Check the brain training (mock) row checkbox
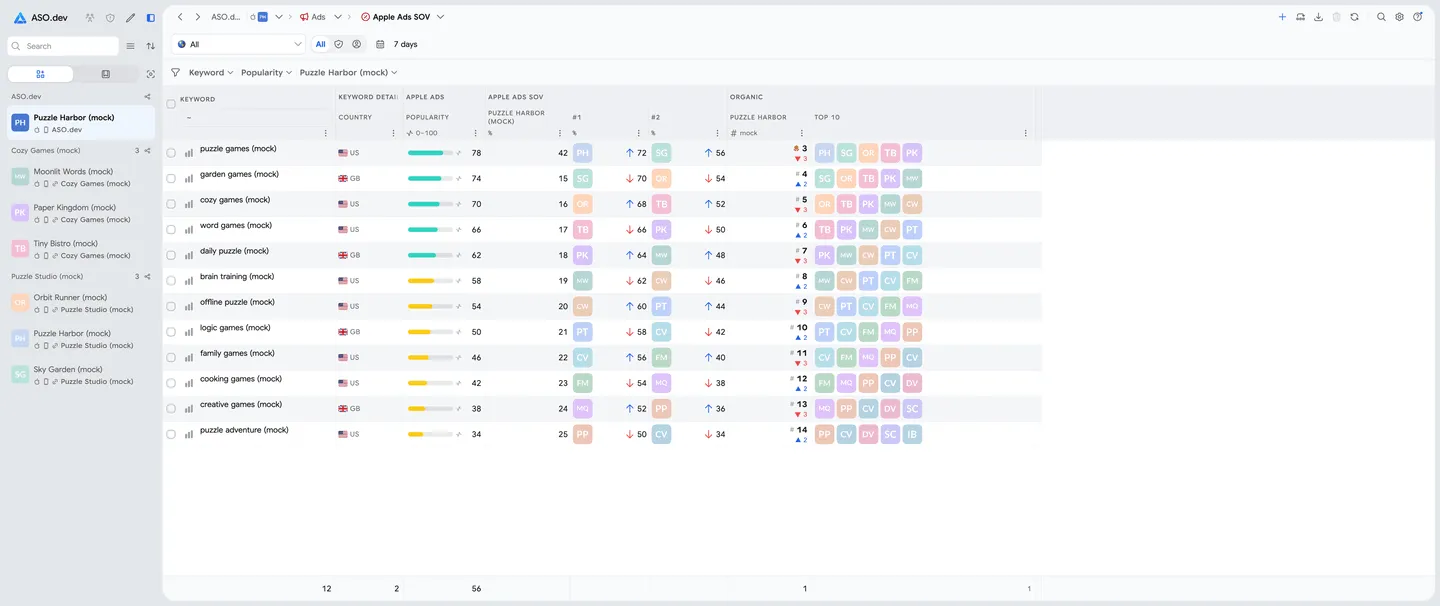 pos(171,281)
